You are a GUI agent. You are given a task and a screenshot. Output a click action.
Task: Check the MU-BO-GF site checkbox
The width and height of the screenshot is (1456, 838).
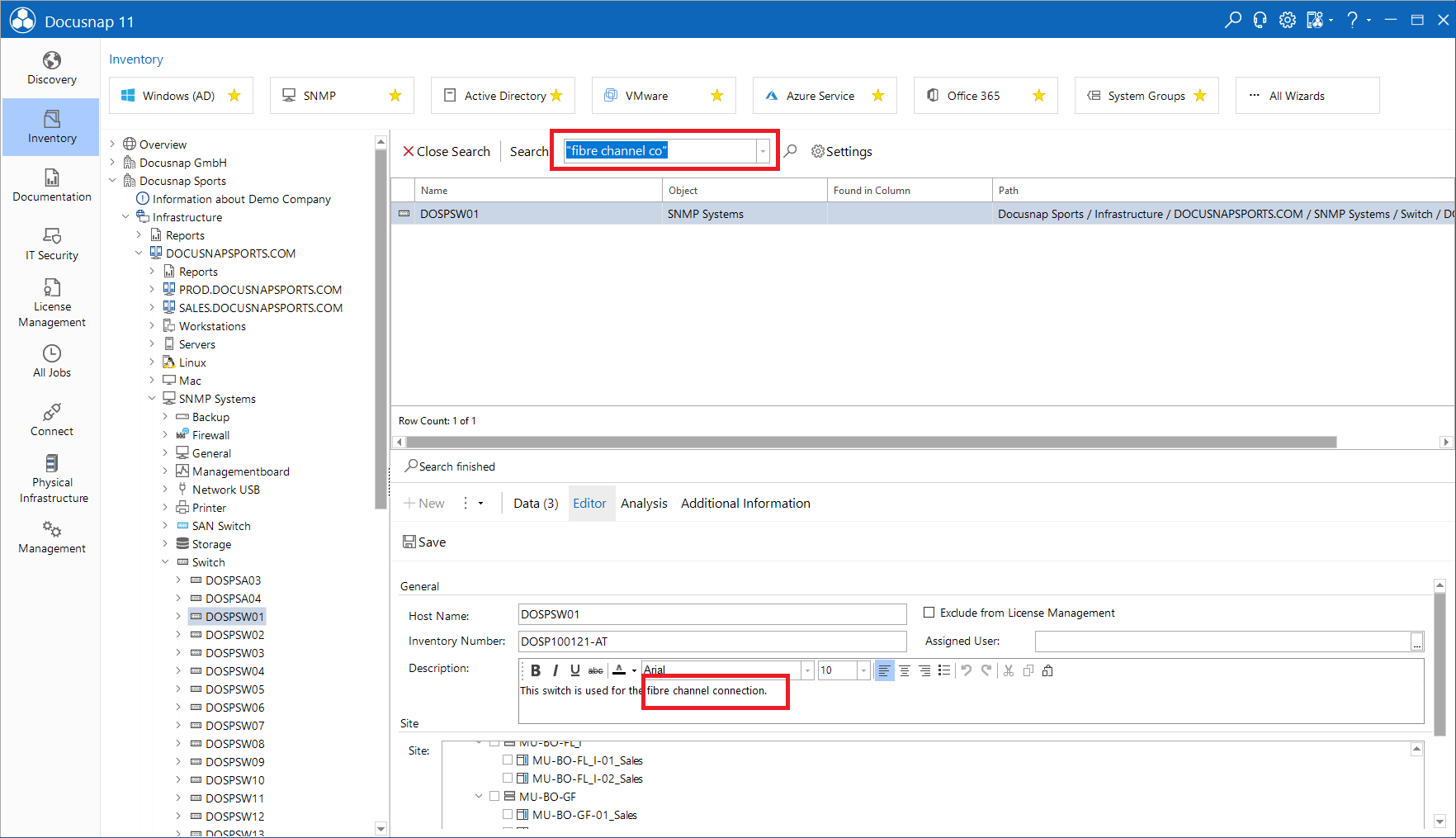point(494,796)
